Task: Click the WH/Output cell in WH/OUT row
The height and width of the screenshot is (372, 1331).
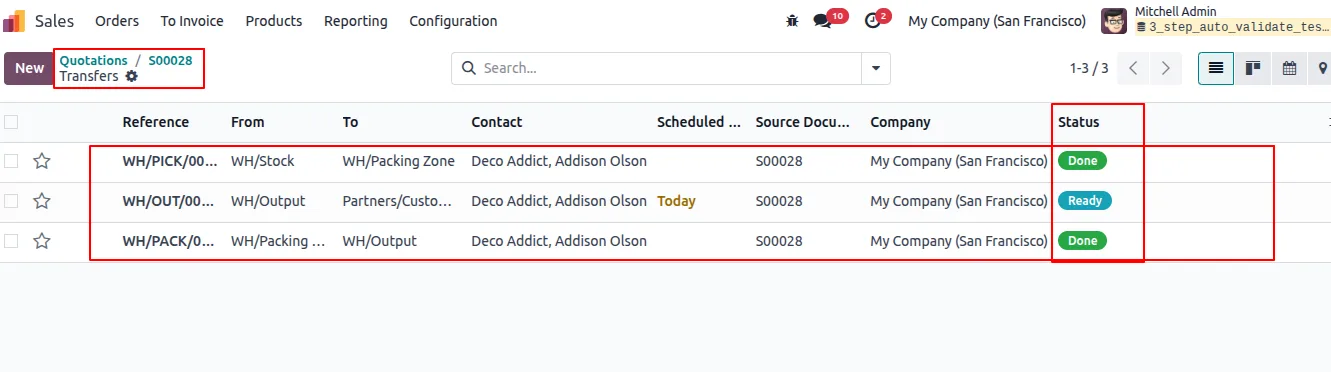Action: click(268, 201)
